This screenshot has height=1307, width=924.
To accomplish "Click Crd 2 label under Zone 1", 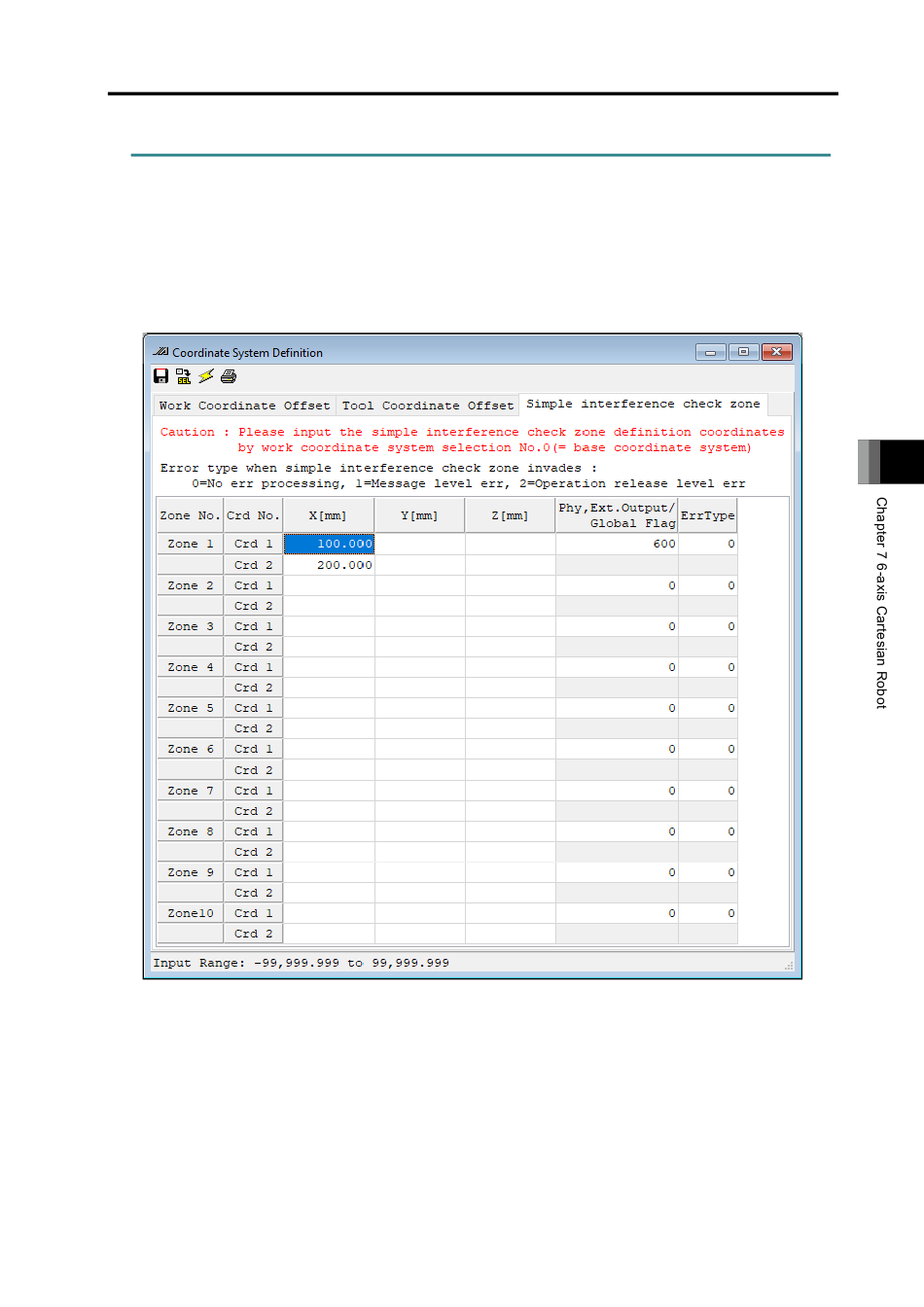I will coord(253,565).
